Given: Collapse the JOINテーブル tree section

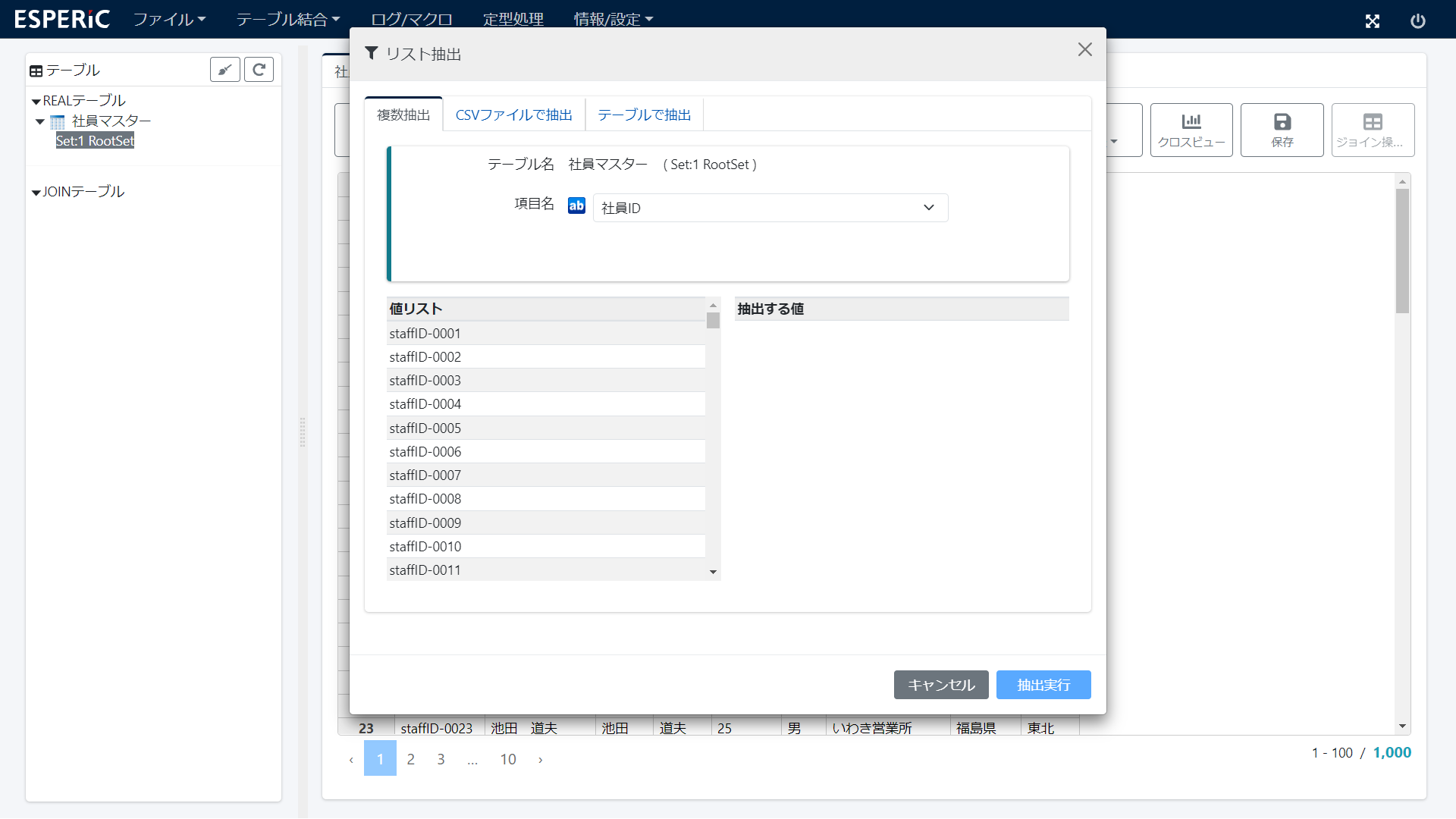Looking at the screenshot, I should (x=36, y=193).
